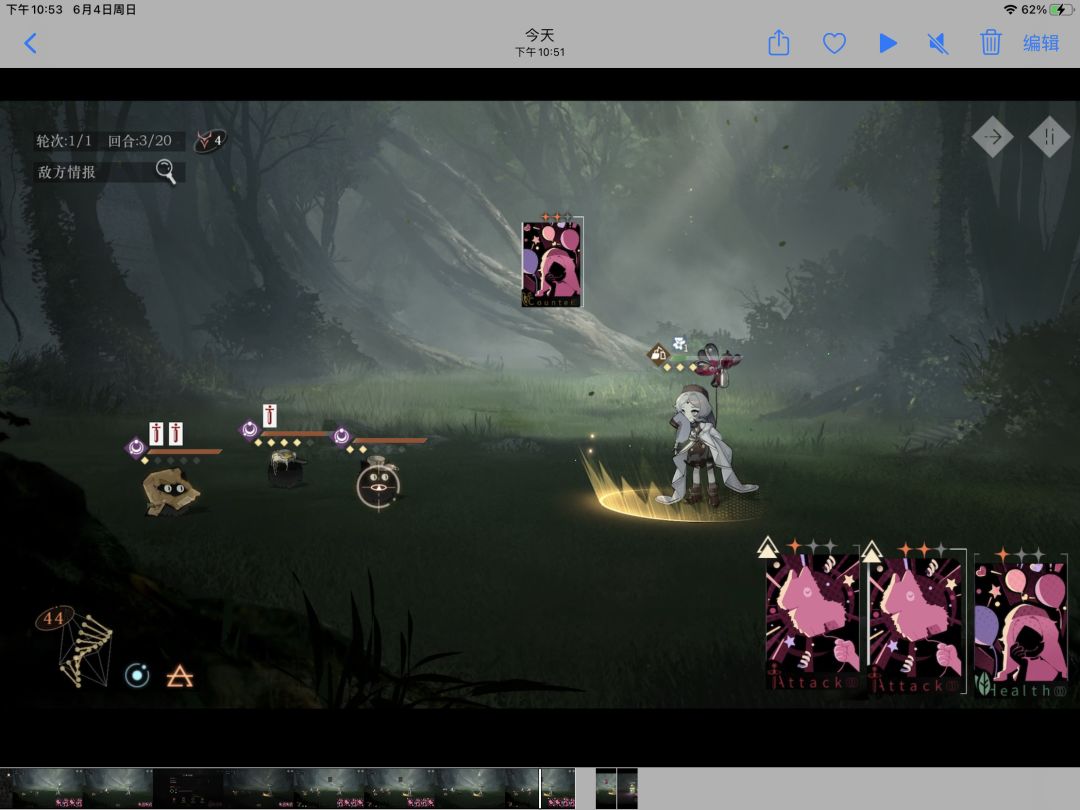
Task: Tap the upgrade triangle on second Attack card
Action: tap(872, 551)
